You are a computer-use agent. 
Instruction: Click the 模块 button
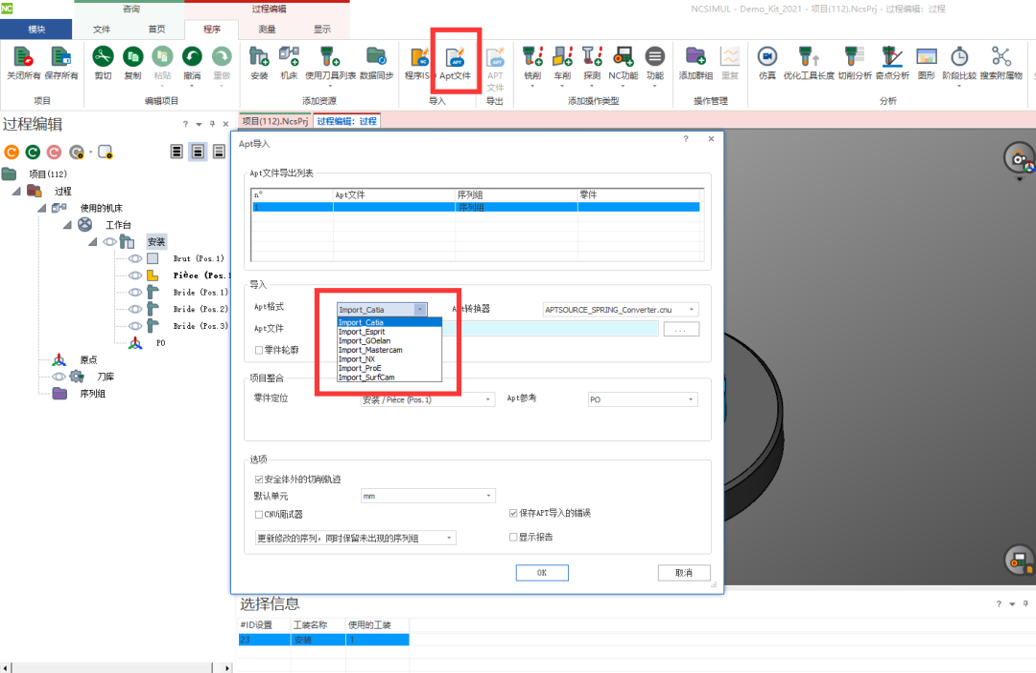36,29
